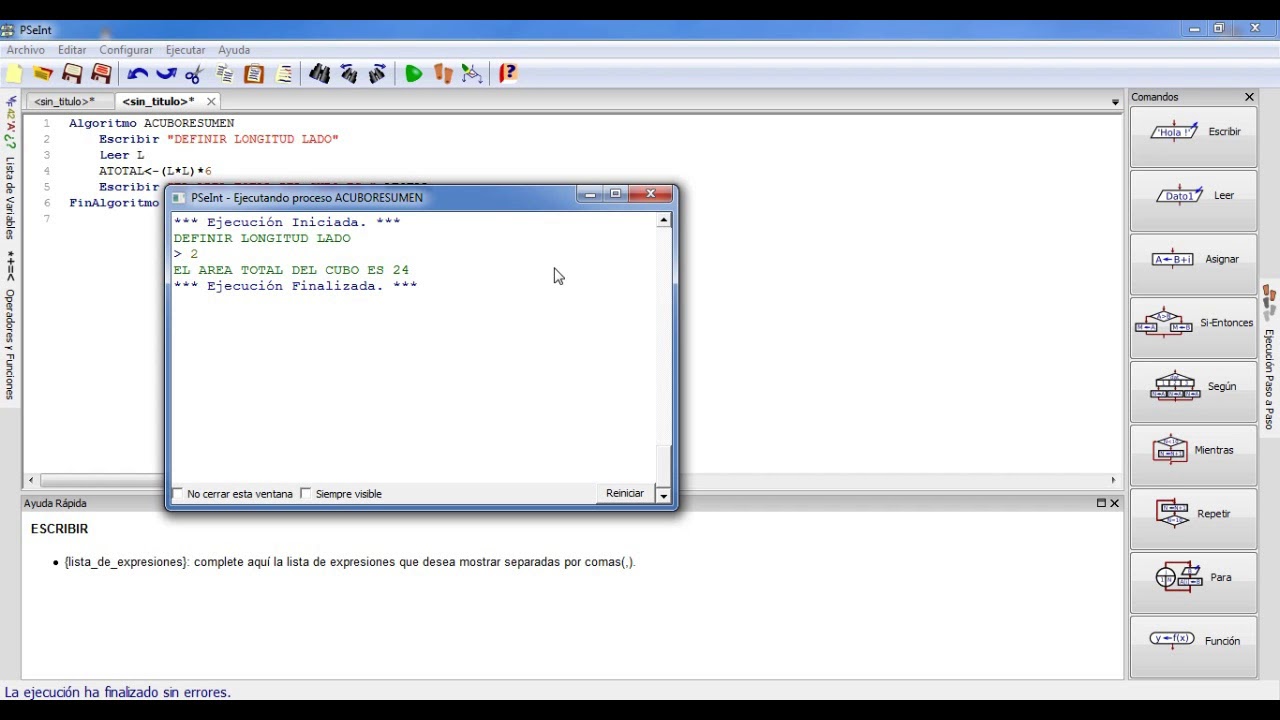Run the algorithm with the green play icon
This screenshot has height=720, width=1280.
click(414, 74)
